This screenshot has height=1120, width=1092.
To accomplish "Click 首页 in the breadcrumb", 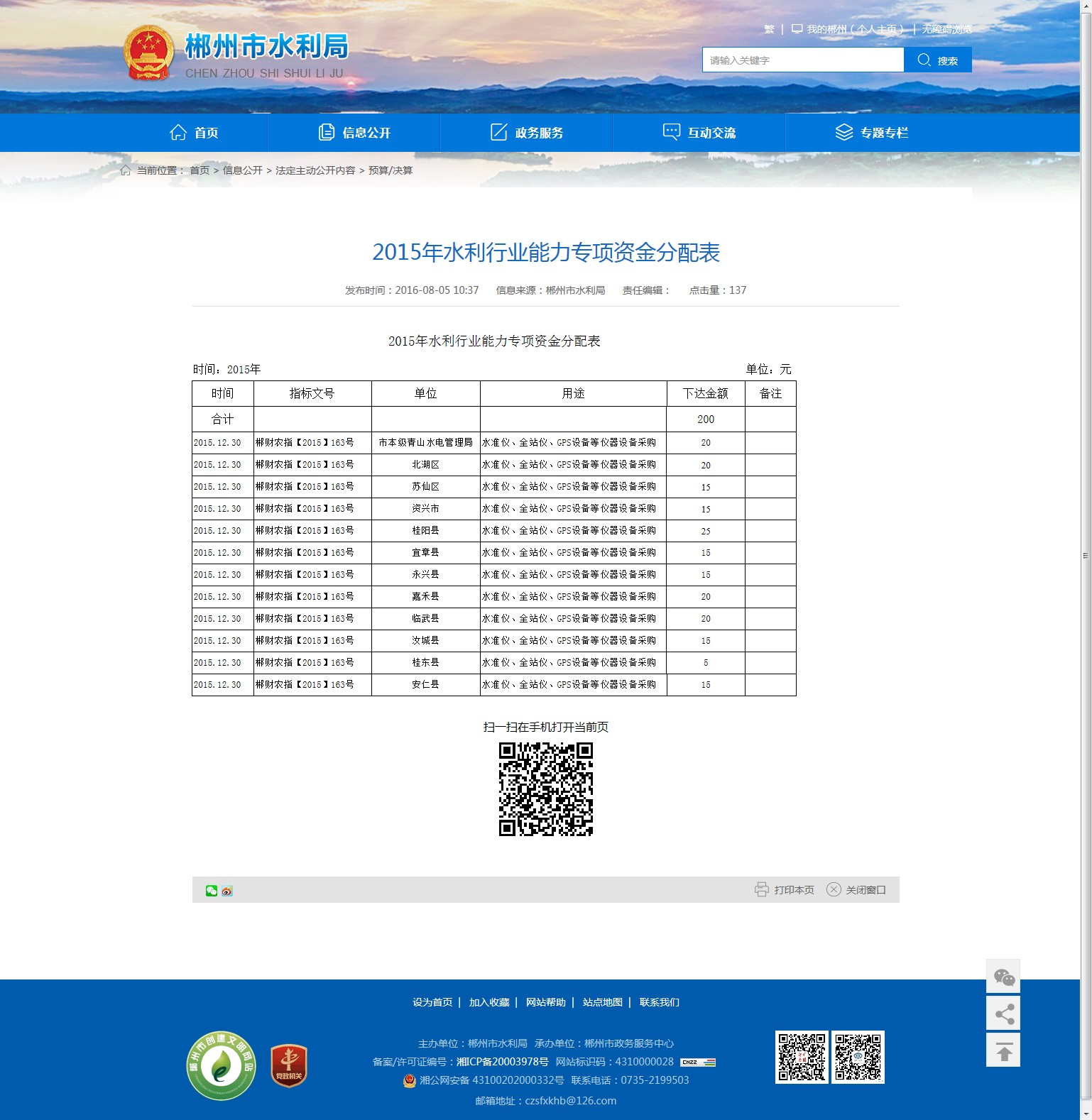I will pyautogui.click(x=200, y=170).
